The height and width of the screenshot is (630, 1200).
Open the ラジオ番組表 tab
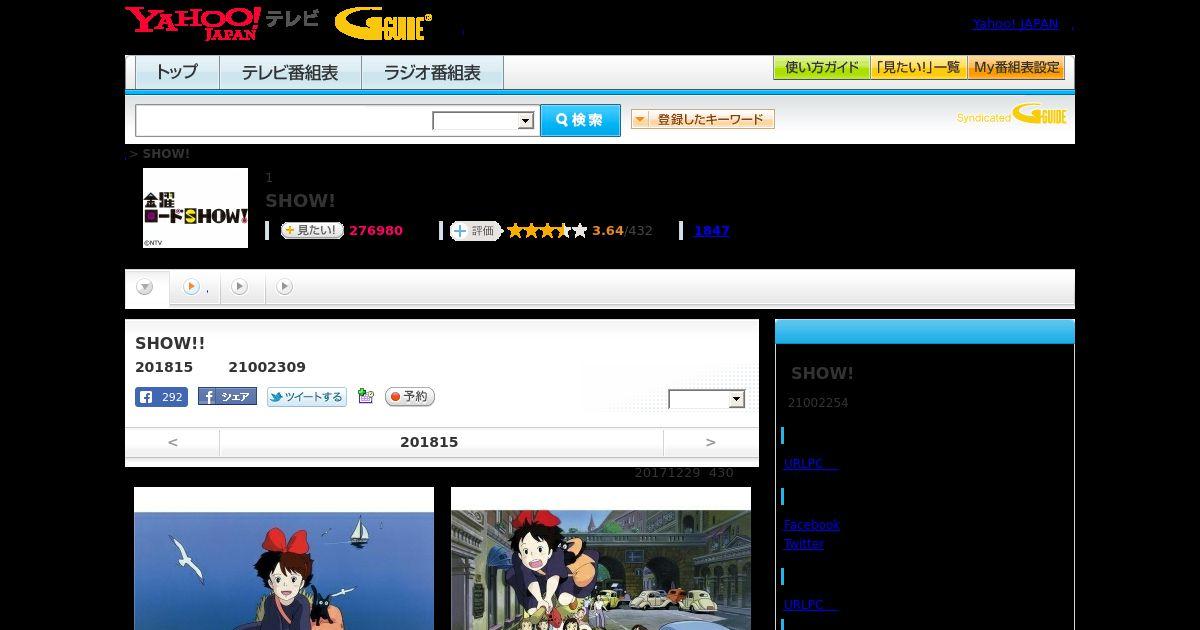[x=432, y=72]
